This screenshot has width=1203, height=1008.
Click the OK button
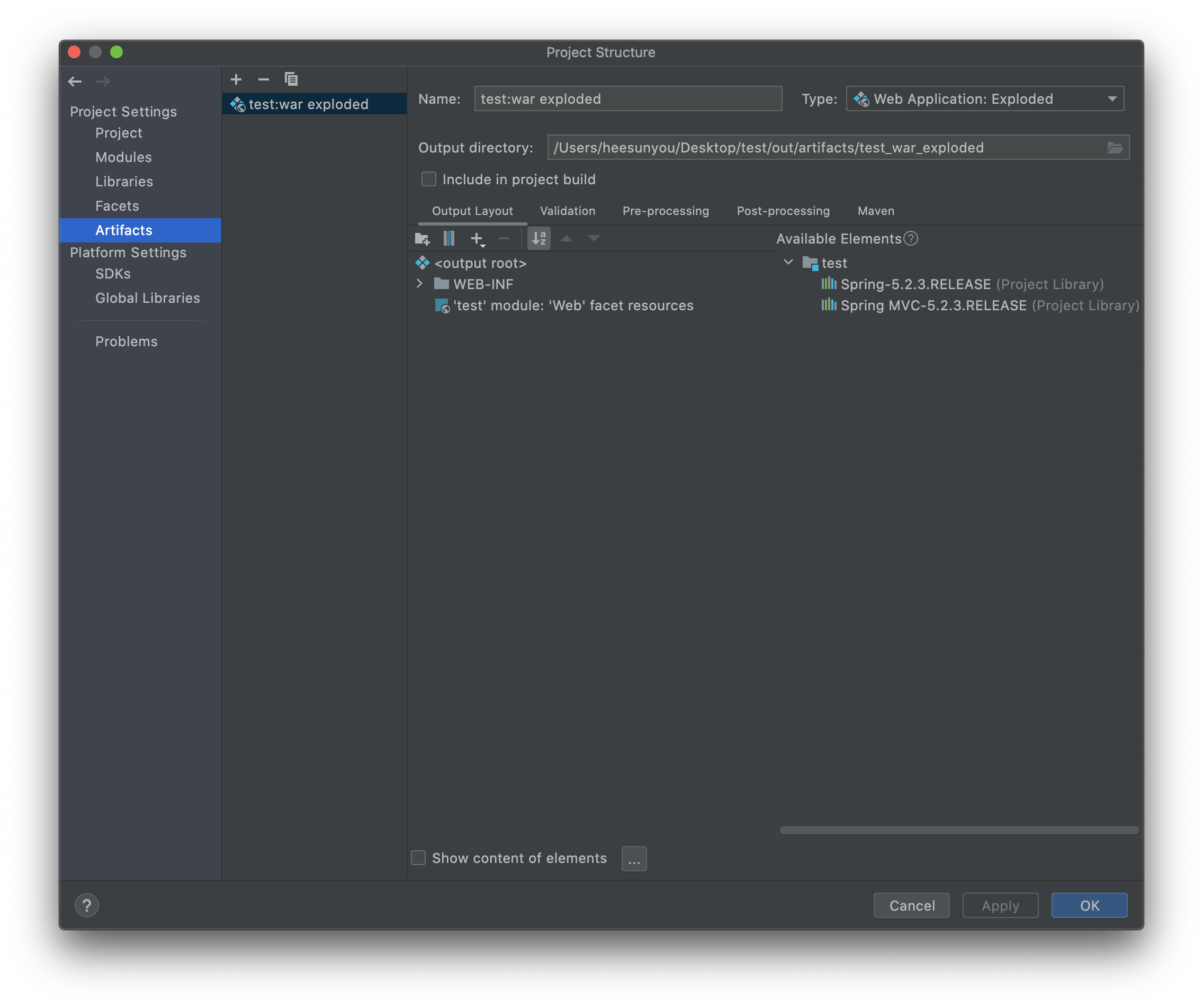1089,905
